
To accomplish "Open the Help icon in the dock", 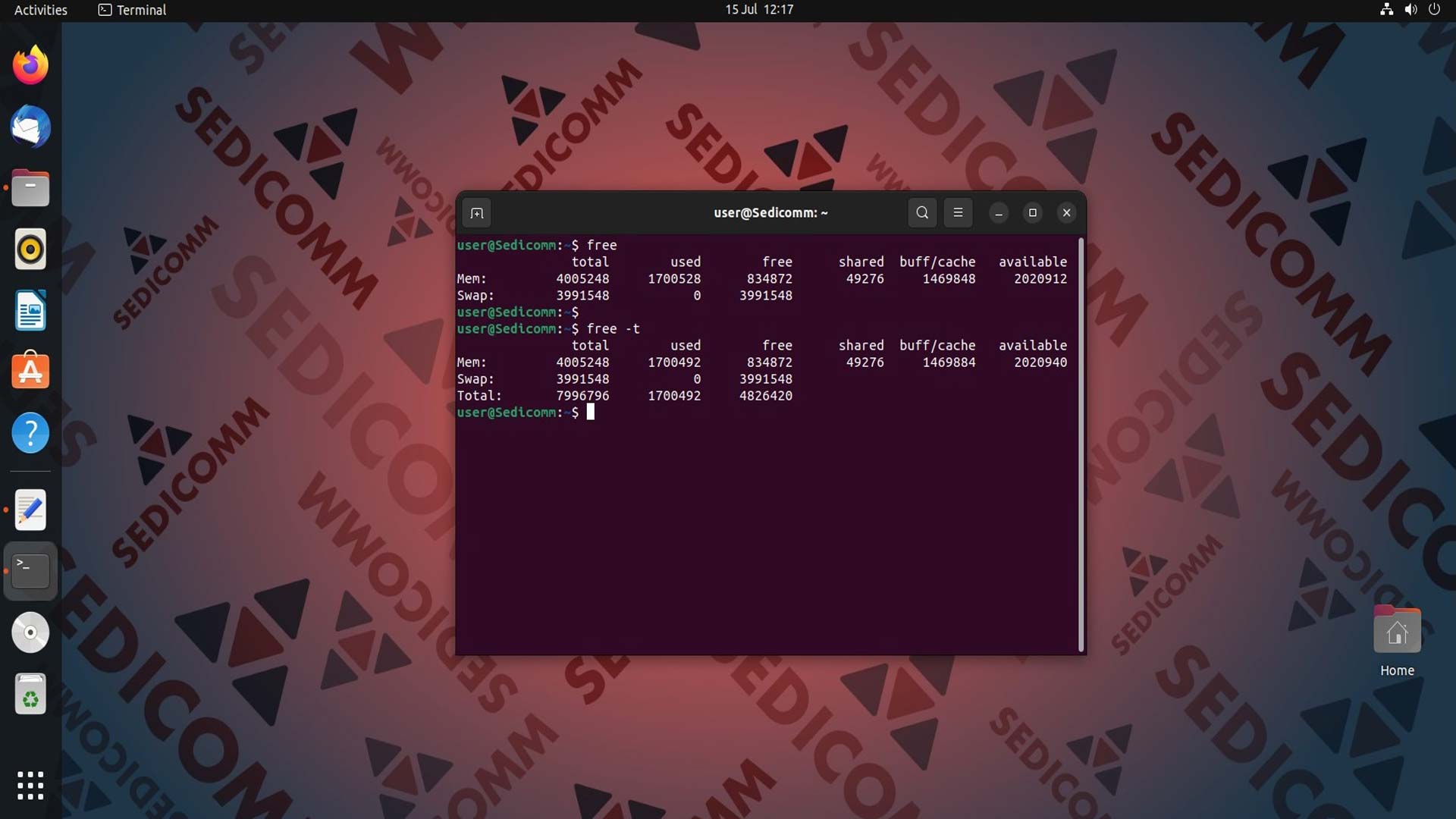I will click(x=30, y=433).
